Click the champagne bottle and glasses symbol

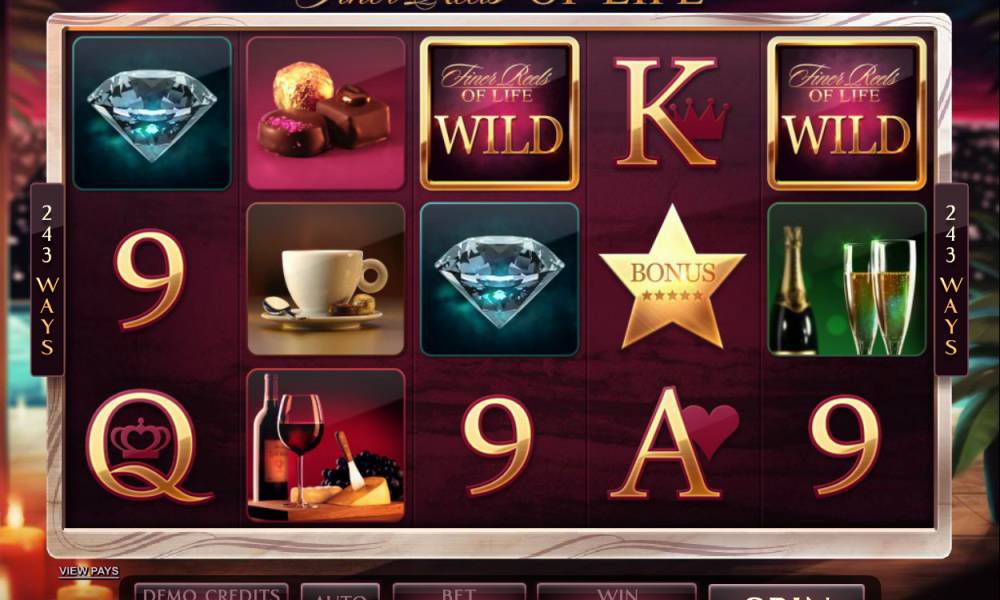[x=847, y=279]
